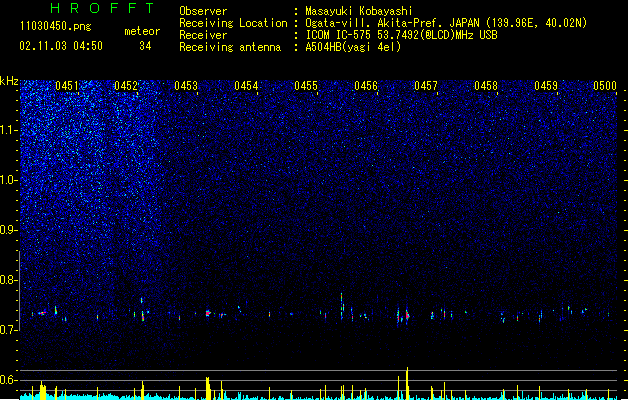
Task: Click the Receiver label
Action: click(203, 35)
